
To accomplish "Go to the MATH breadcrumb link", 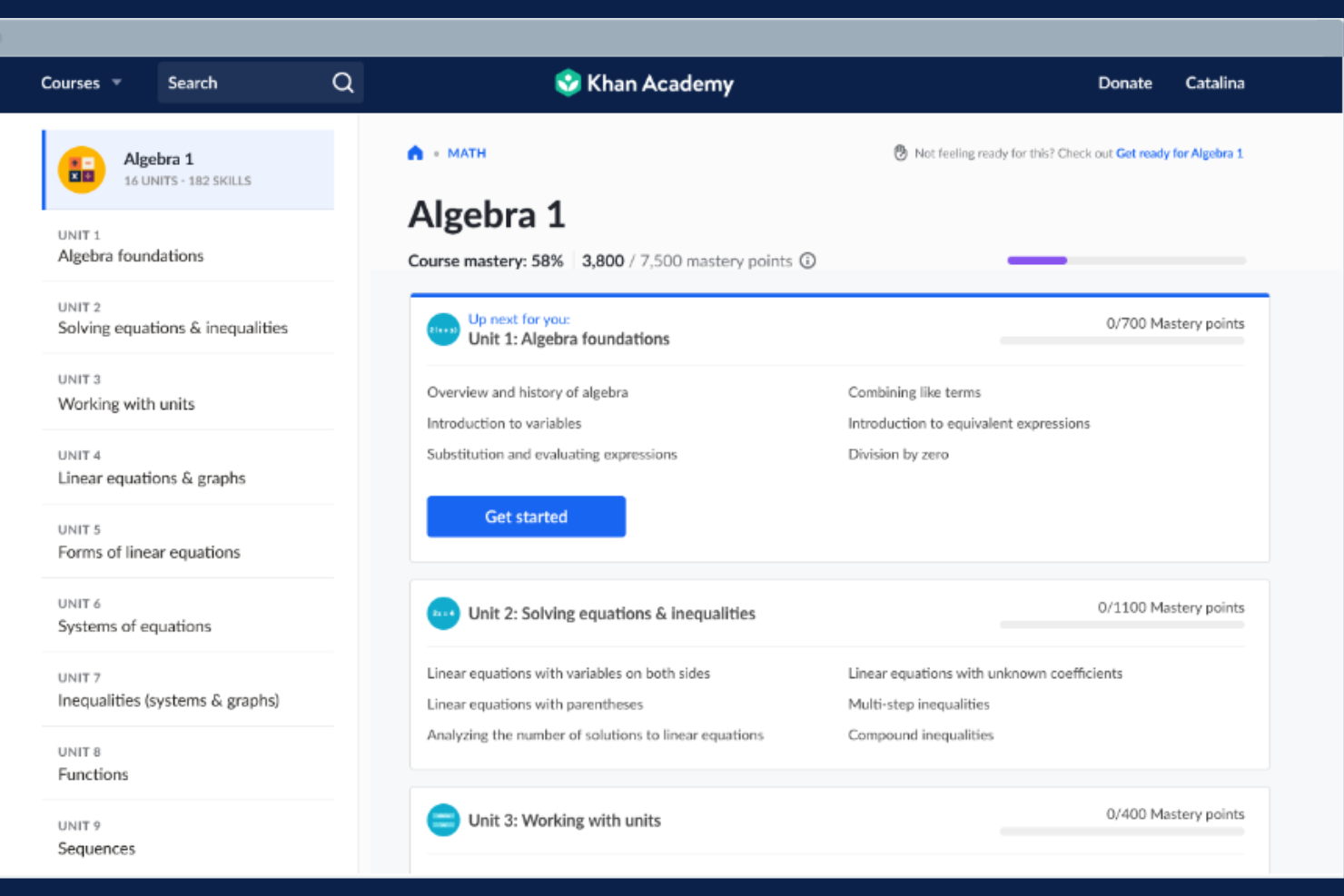I will click(x=467, y=153).
